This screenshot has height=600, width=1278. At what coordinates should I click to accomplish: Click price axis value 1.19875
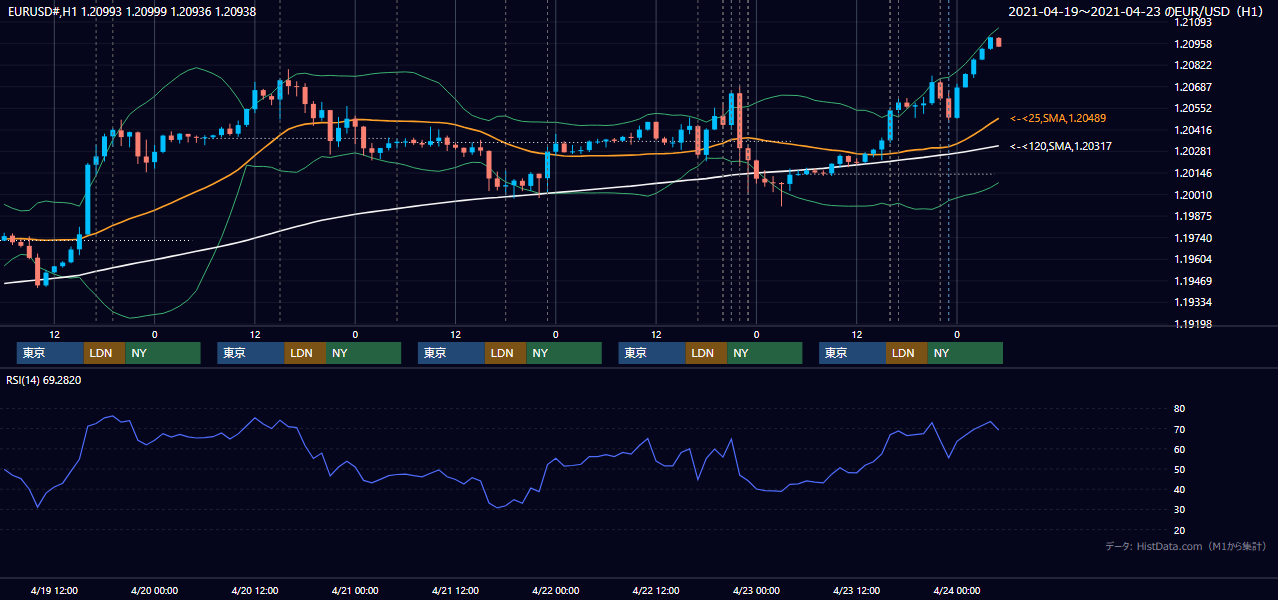(x=1193, y=216)
